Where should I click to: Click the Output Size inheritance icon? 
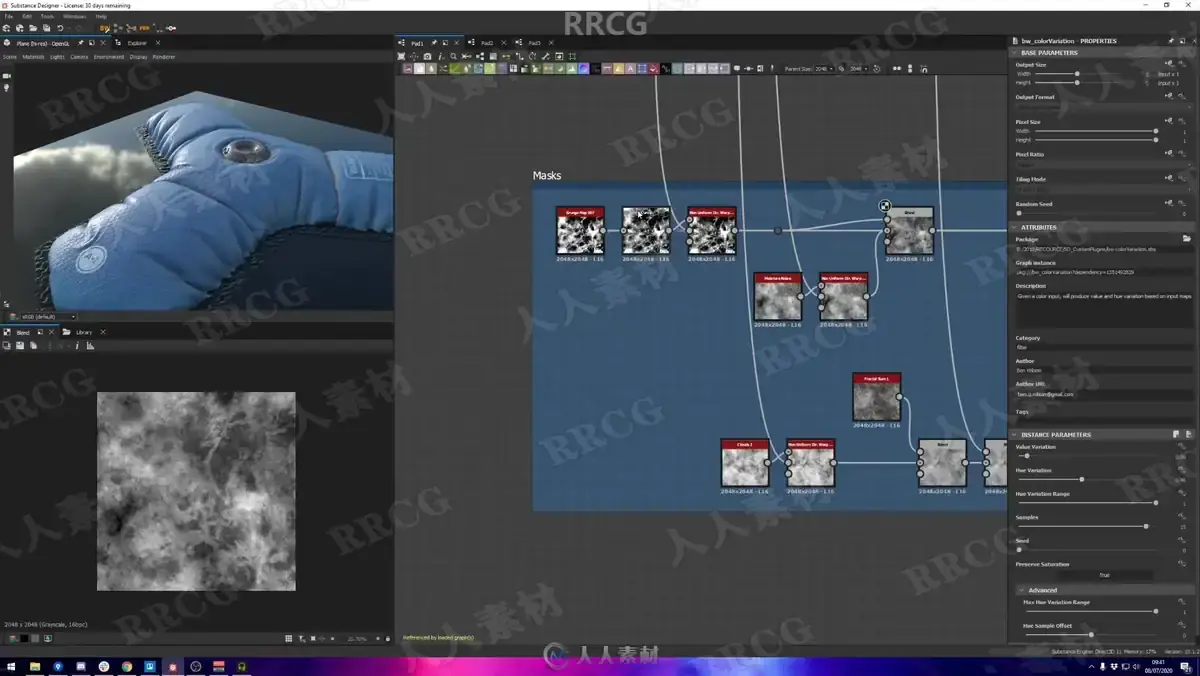[x=1168, y=65]
